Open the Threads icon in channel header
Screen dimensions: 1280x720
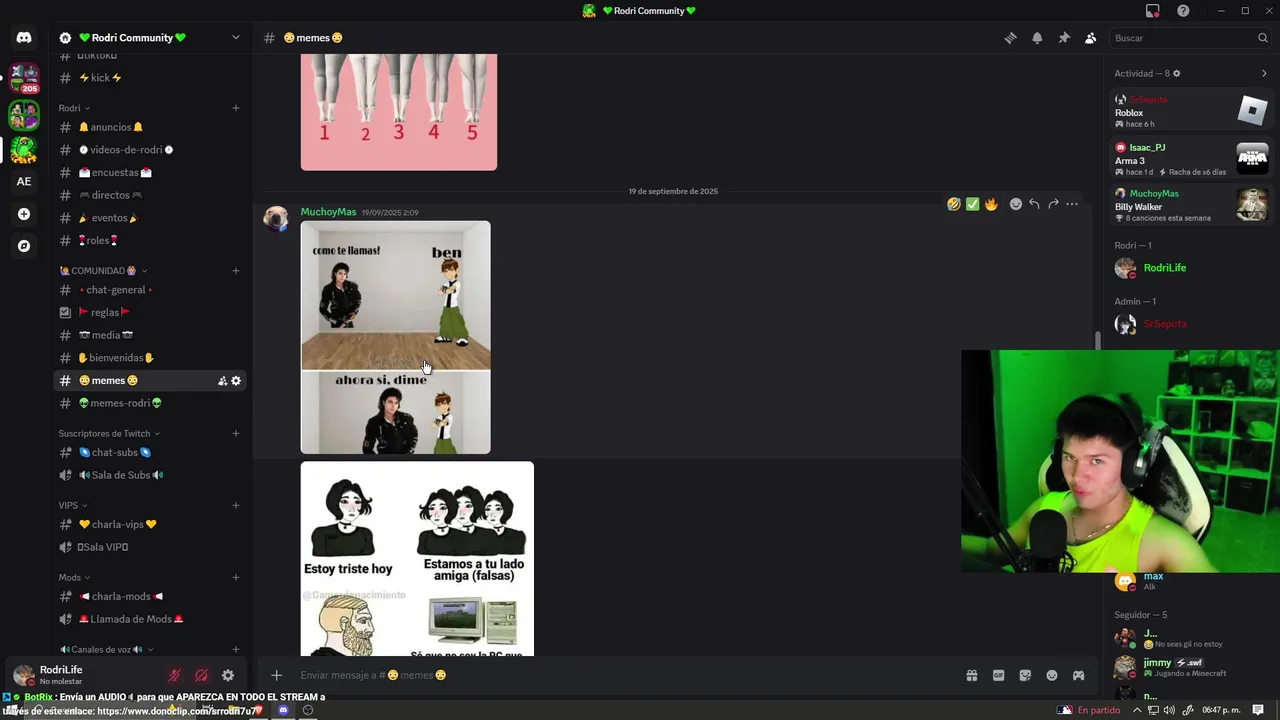(1010, 38)
